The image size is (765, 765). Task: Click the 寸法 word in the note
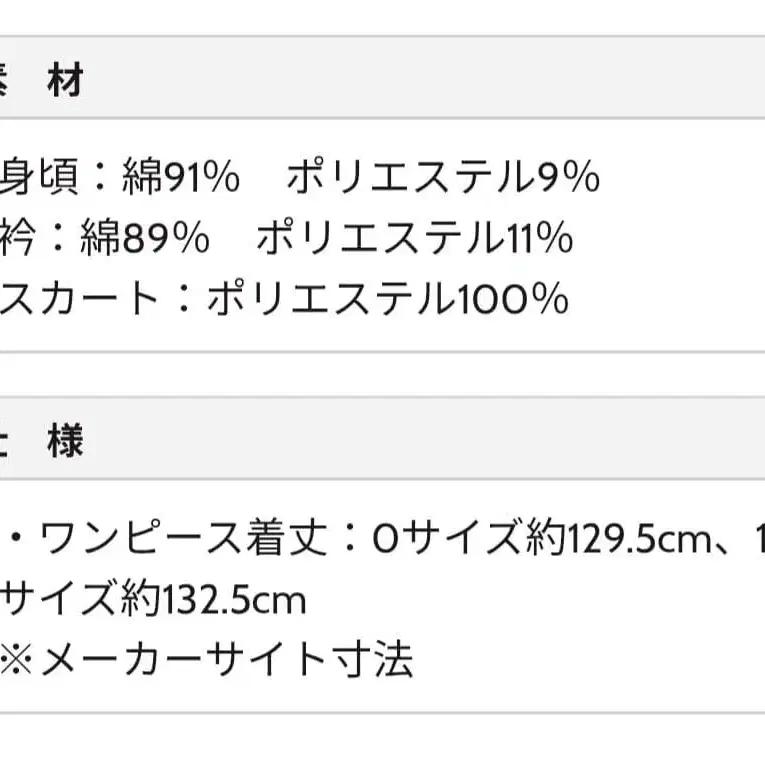tap(373, 660)
